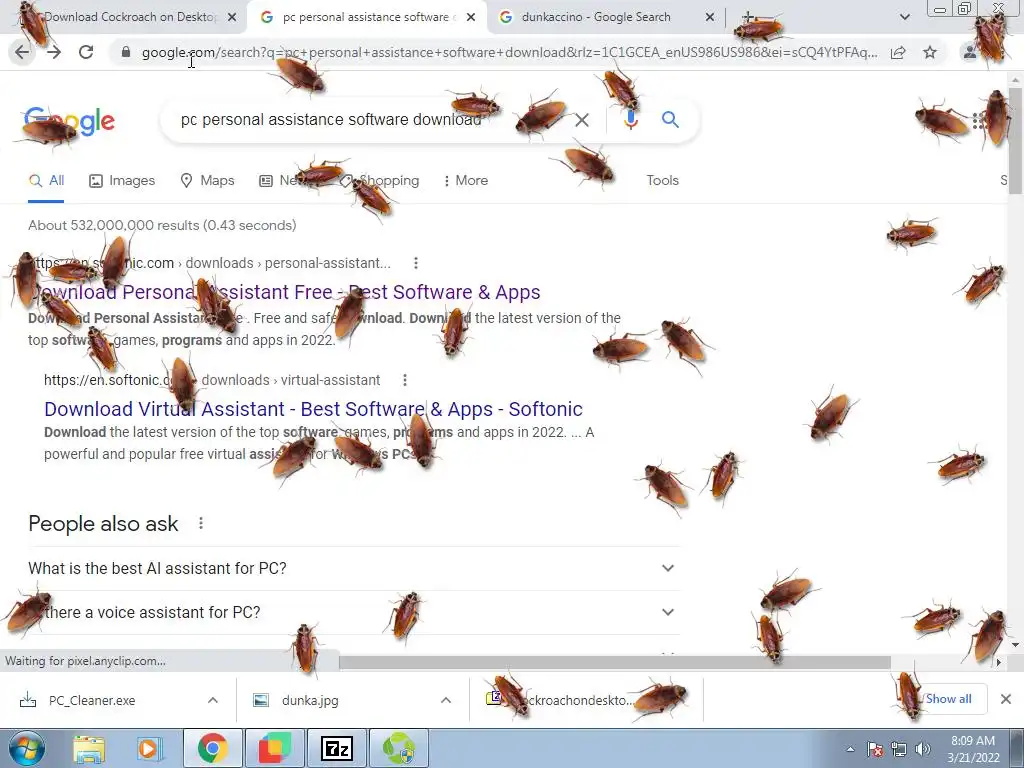Start voice search with microphone icon
Screen dimensions: 1024x768
click(x=630, y=120)
